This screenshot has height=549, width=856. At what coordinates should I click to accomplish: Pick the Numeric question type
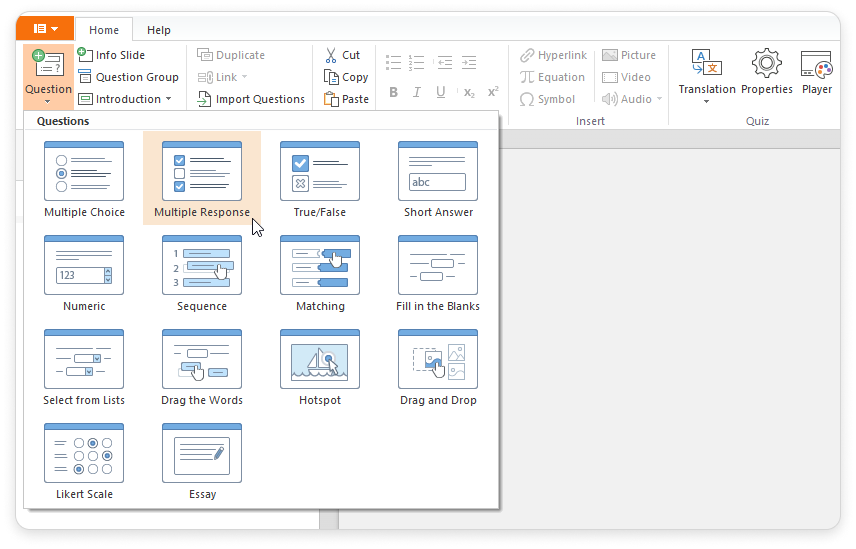[x=84, y=273]
